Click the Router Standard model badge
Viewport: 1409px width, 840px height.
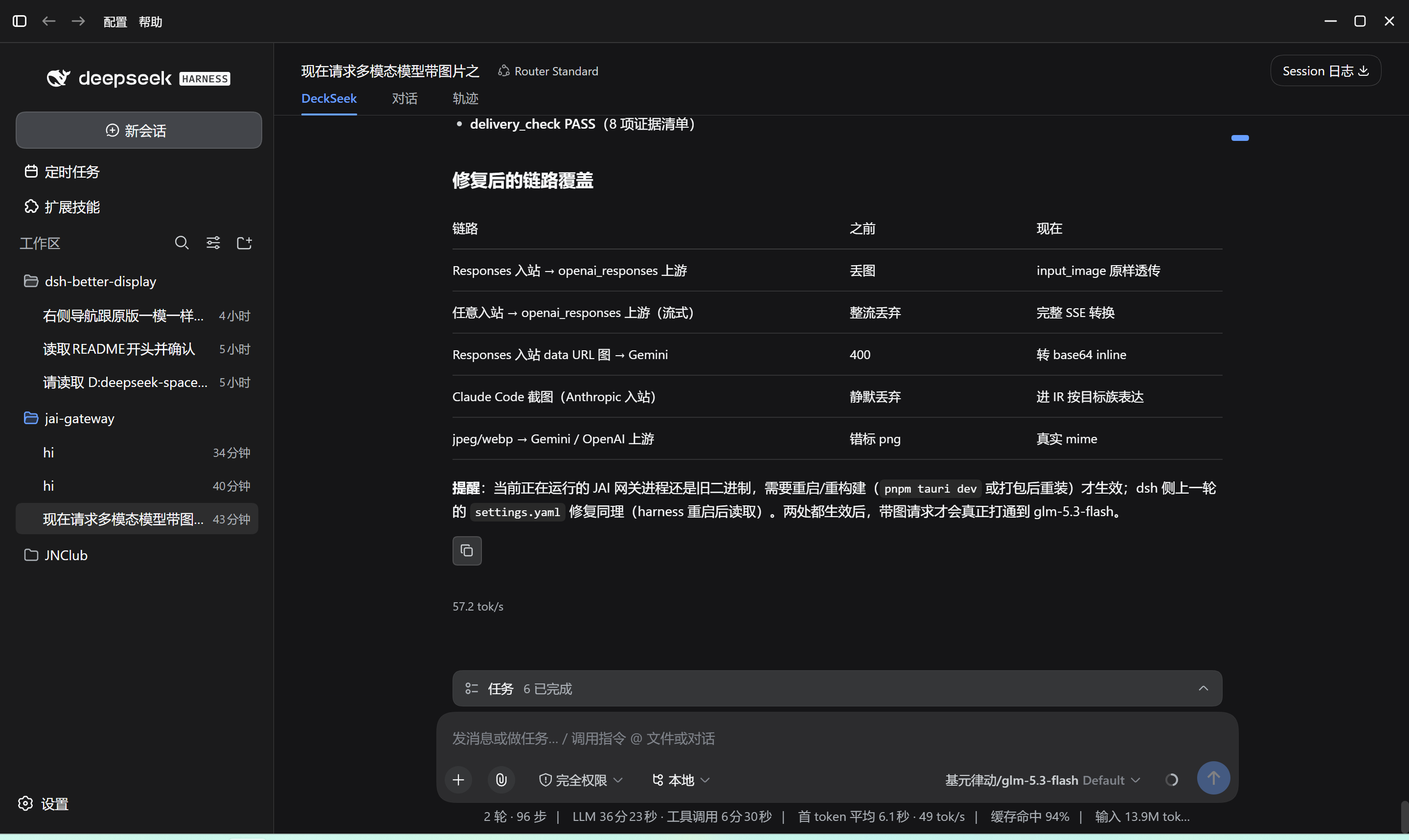(548, 71)
